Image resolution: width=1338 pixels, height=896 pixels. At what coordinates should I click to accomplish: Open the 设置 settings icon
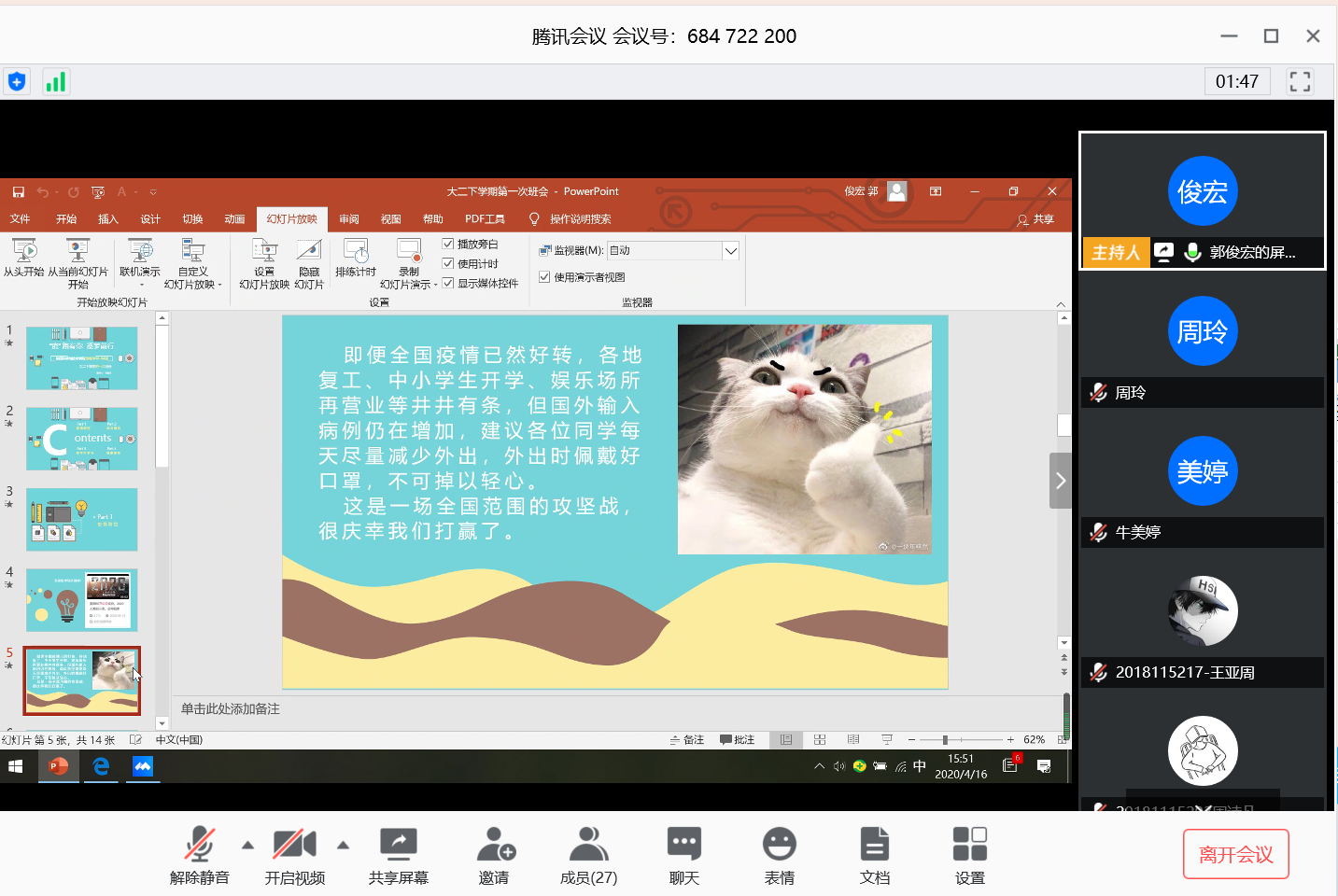coord(969,845)
